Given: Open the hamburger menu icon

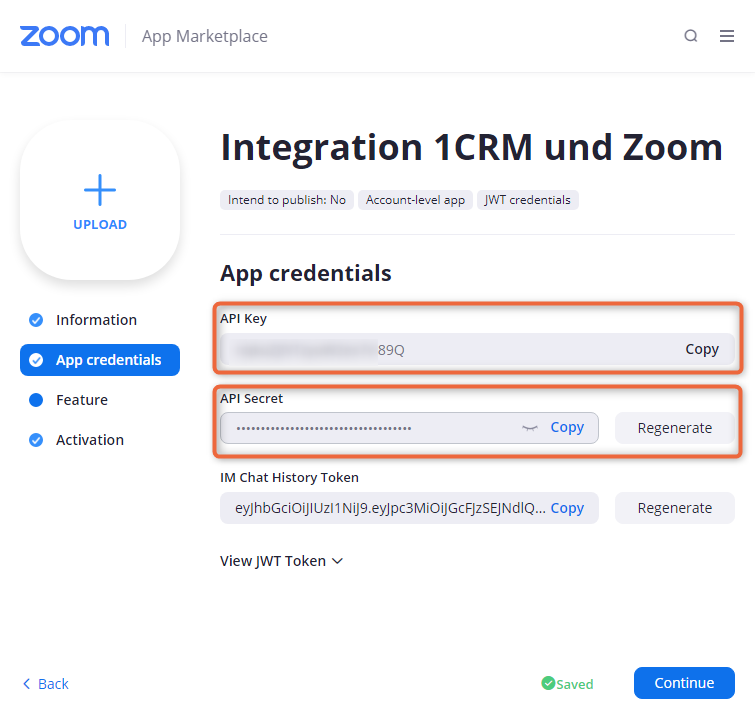Looking at the screenshot, I should (x=727, y=36).
